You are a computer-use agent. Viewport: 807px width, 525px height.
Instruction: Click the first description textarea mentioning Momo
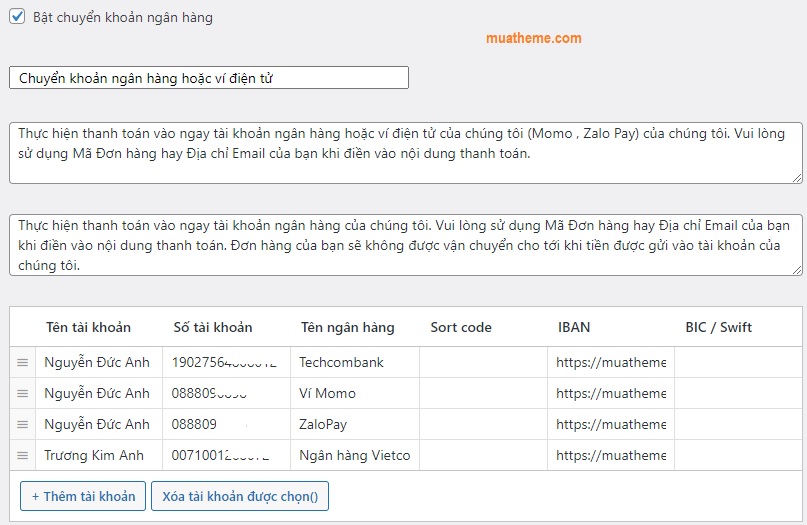click(405, 153)
